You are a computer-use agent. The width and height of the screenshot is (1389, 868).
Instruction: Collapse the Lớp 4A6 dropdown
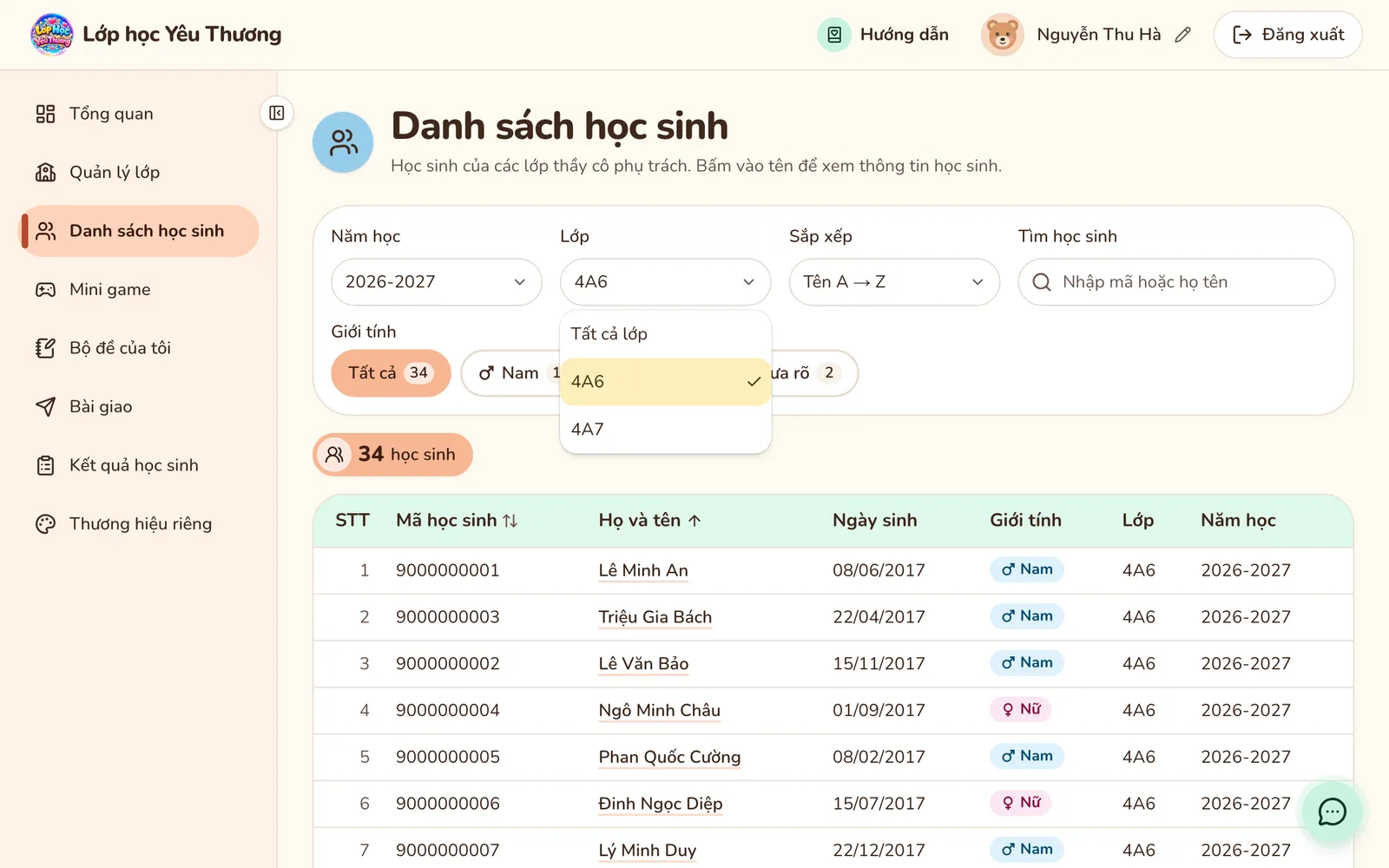666,282
